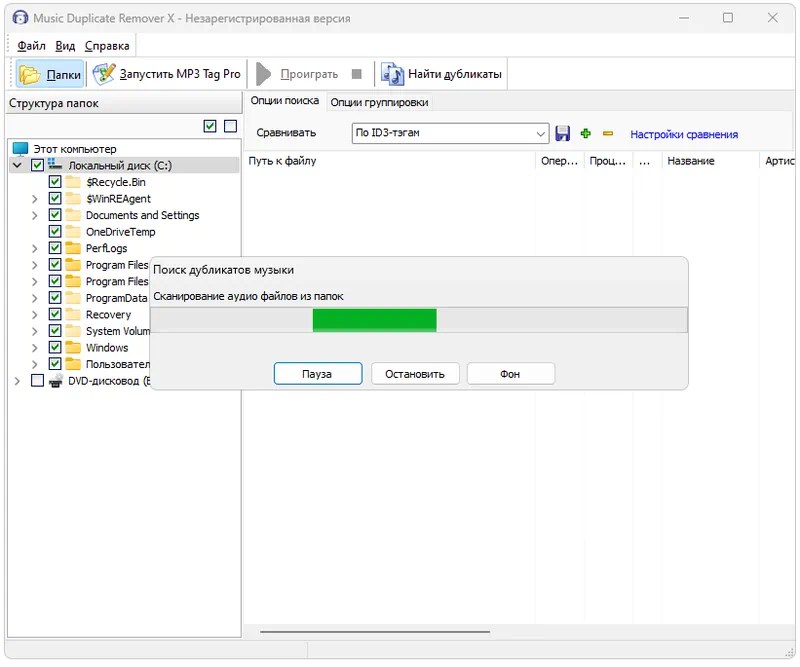Untick the Recovery folder checkbox
Viewport: 800px width, 667px height.
[54, 314]
